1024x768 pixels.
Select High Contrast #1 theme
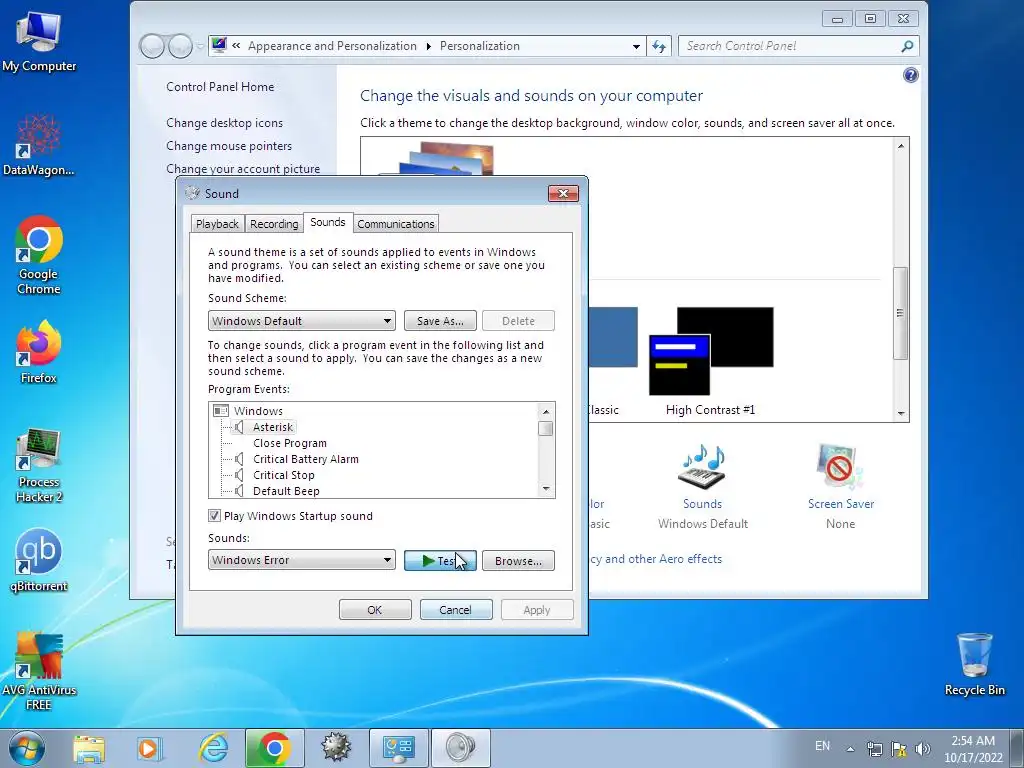coord(711,361)
